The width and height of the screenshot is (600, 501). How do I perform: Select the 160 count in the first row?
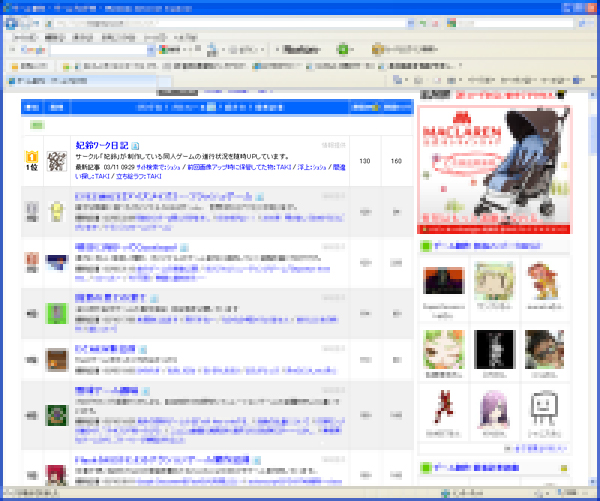click(x=396, y=161)
